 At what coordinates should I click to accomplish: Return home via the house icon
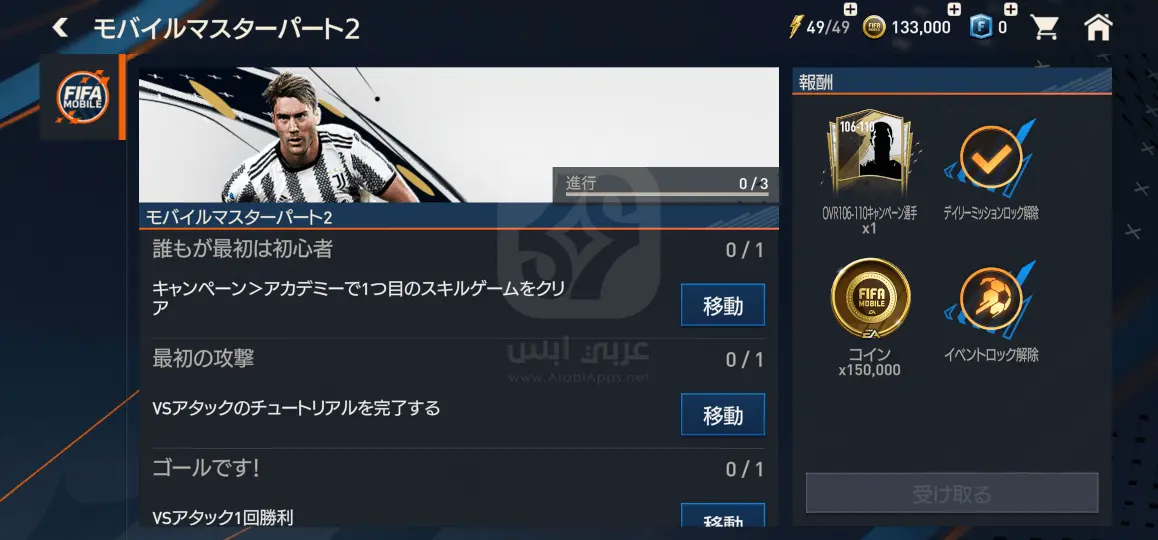[1098, 27]
